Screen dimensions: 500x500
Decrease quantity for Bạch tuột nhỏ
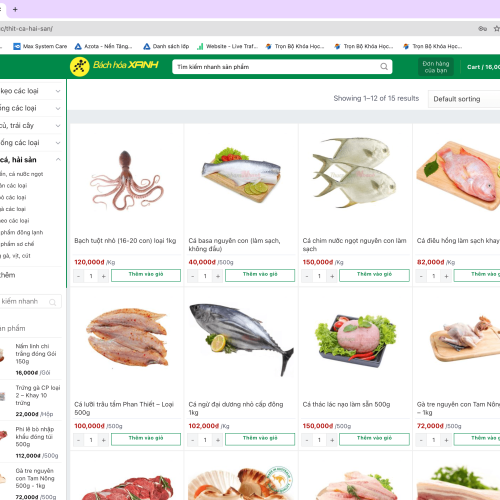[x=78, y=276]
